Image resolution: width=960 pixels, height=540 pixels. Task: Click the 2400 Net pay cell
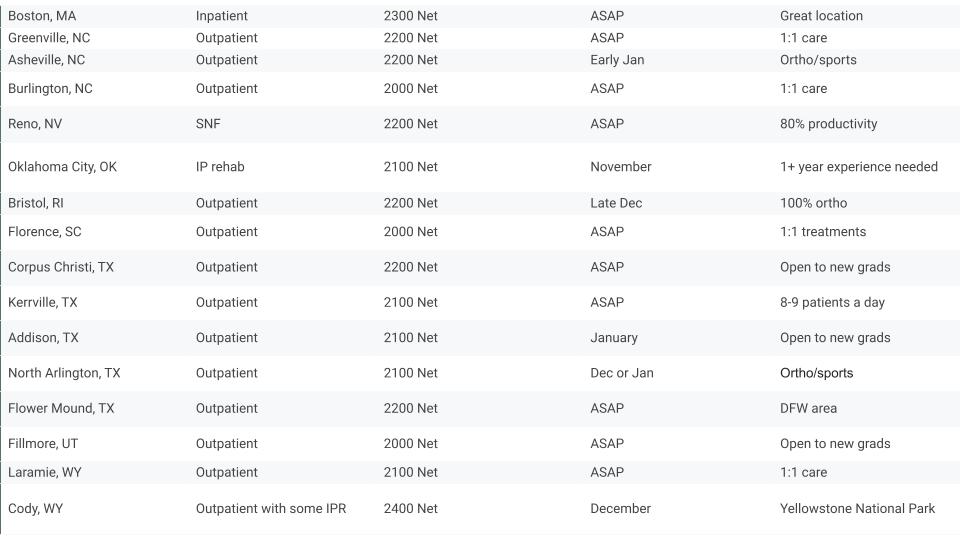click(410, 509)
